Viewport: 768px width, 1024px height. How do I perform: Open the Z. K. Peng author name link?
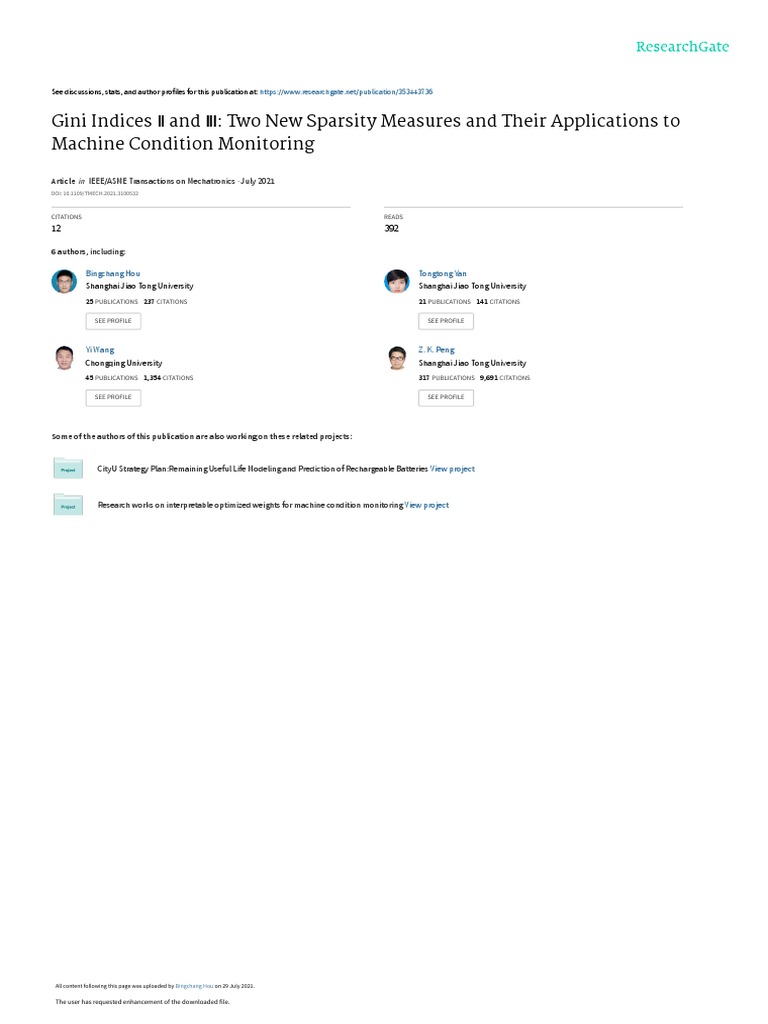click(x=437, y=350)
